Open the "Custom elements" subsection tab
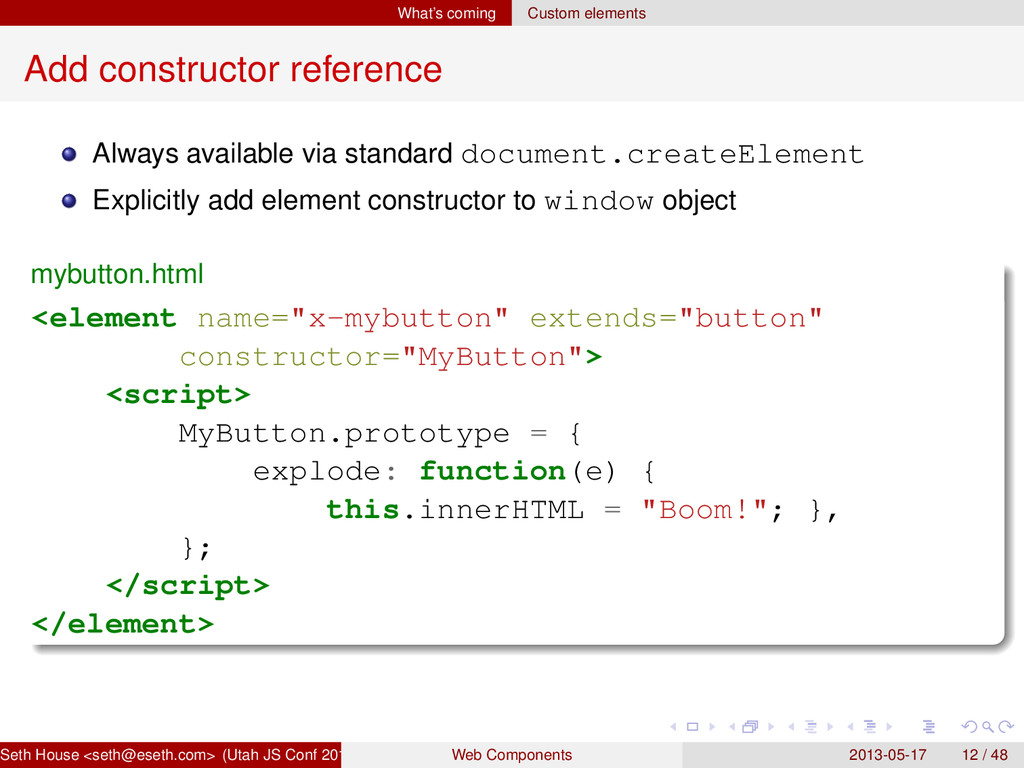The image size is (1024, 768). (x=586, y=13)
